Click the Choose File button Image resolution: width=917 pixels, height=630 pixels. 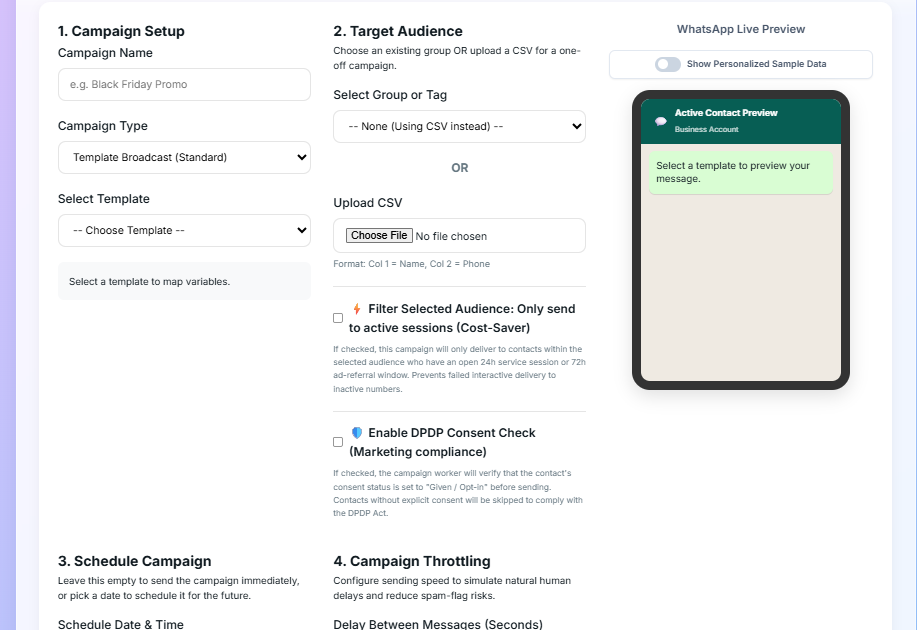click(379, 235)
